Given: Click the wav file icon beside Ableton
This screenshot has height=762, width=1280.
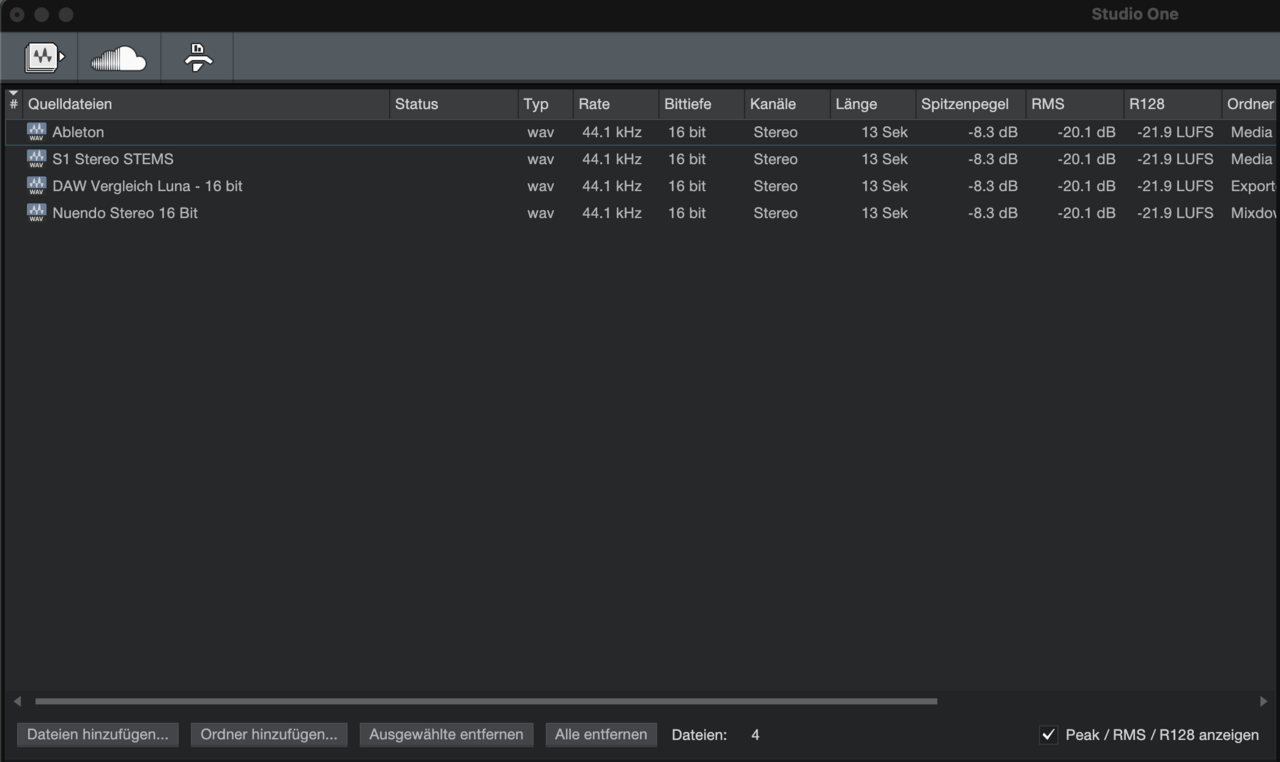Looking at the screenshot, I should [x=37, y=132].
